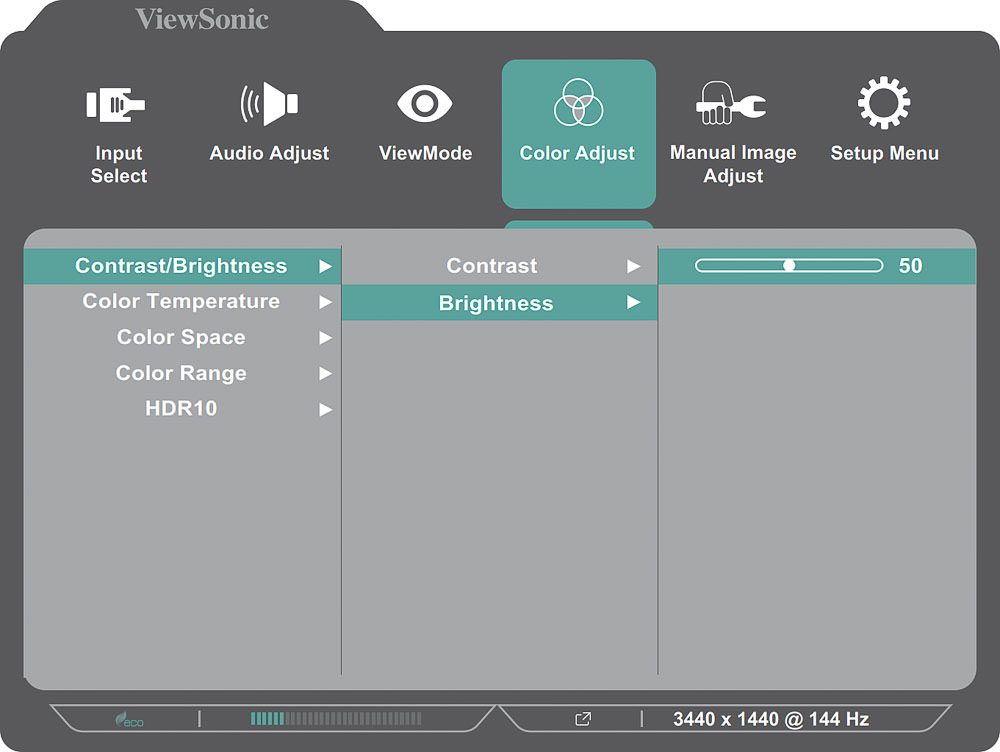
Task: Open Manual Image Adjust wrench icon
Action: click(x=732, y=104)
